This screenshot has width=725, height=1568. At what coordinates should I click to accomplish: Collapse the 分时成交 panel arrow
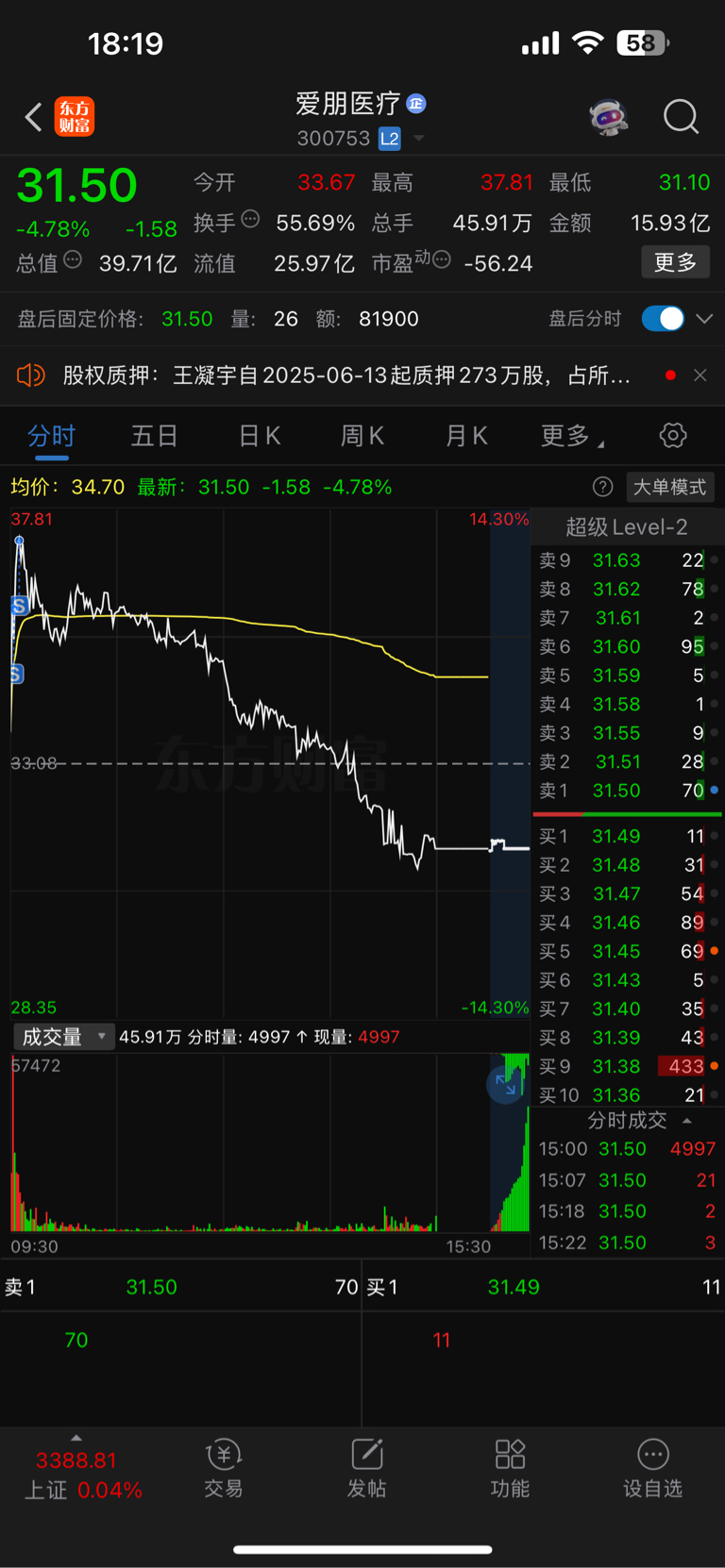(x=687, y=1121)
